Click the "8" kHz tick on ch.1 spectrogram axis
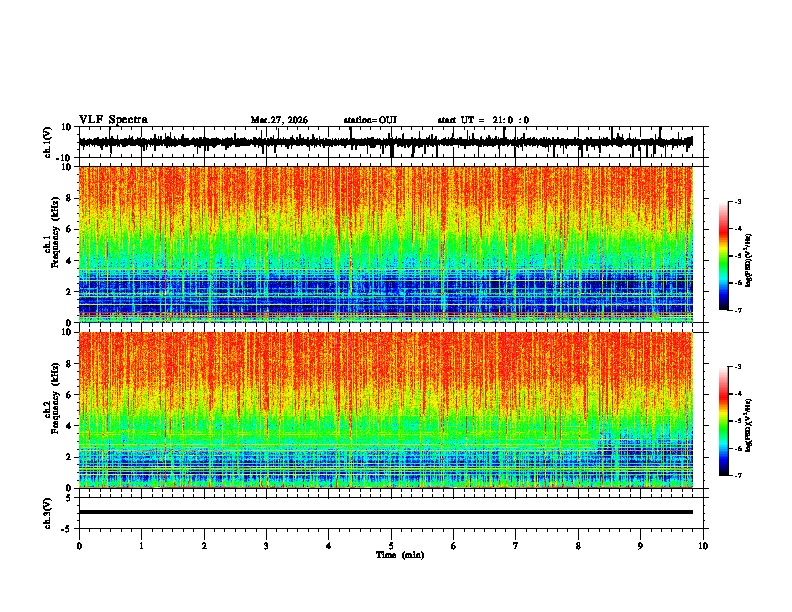Viewport: 792px width, 612px height. 69,198
